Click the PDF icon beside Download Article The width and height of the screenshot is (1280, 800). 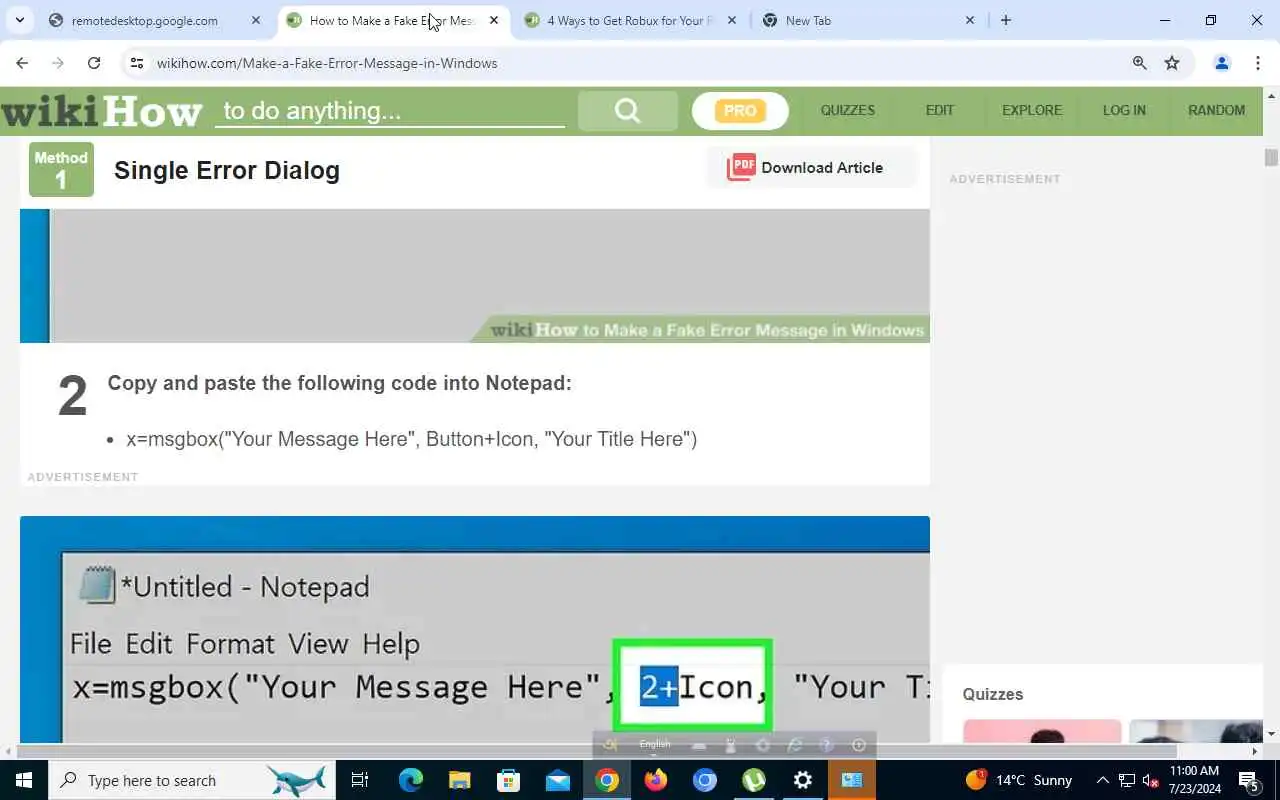coord(741,167)
